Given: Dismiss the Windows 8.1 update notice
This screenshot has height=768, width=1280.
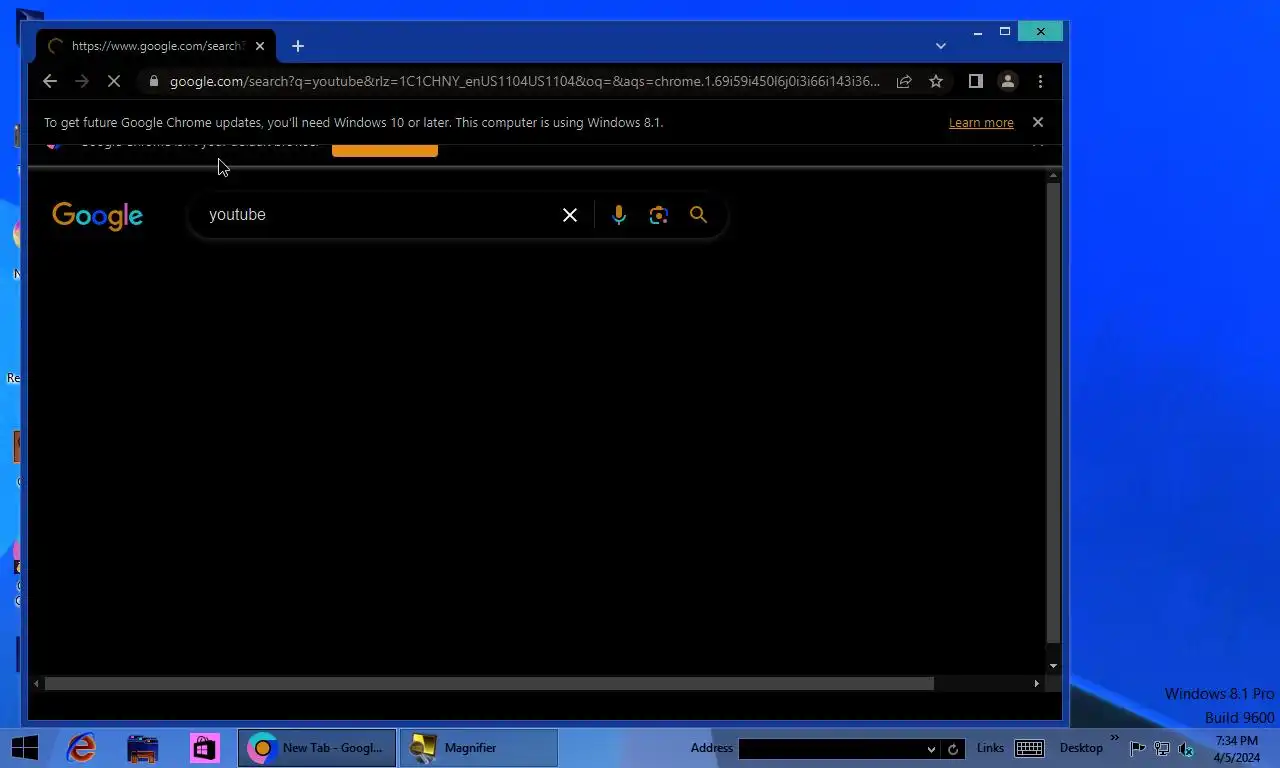Looking at the screenshot, I should click(1038, 122).
